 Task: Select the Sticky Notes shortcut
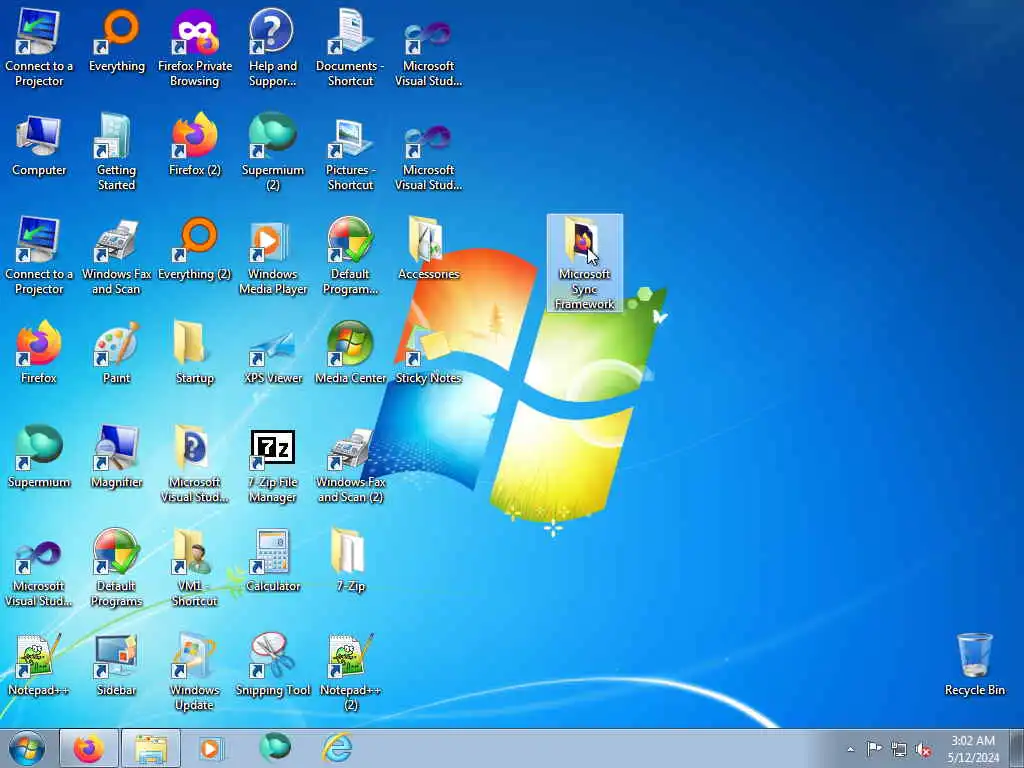click(x=428, y=353)
